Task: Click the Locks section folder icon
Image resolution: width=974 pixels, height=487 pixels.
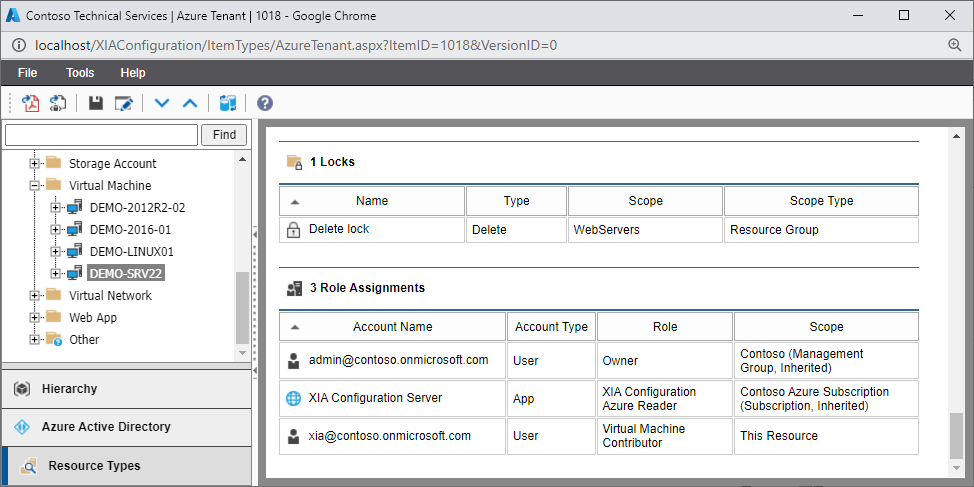Action: [x=294, y=162]
